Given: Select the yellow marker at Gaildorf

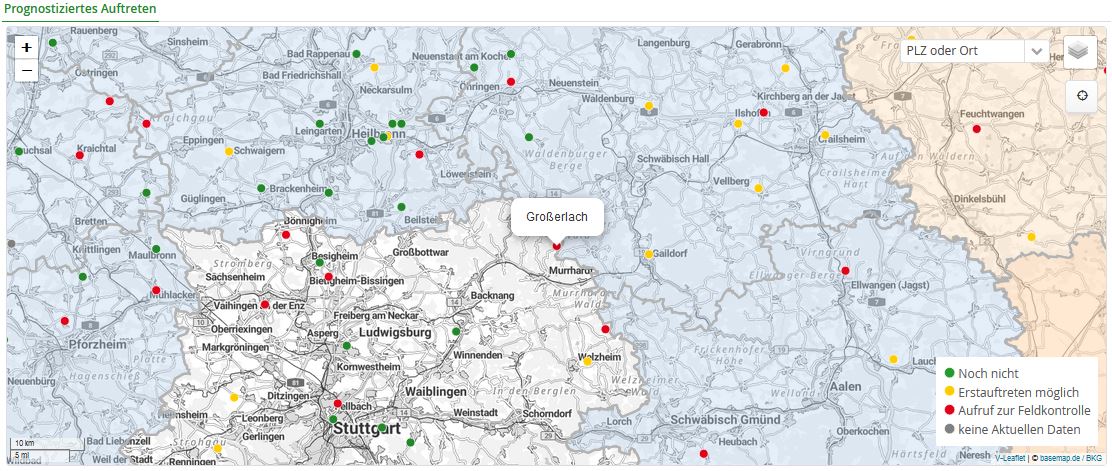Looking at the screenshot, I should [x=649, y=254].
